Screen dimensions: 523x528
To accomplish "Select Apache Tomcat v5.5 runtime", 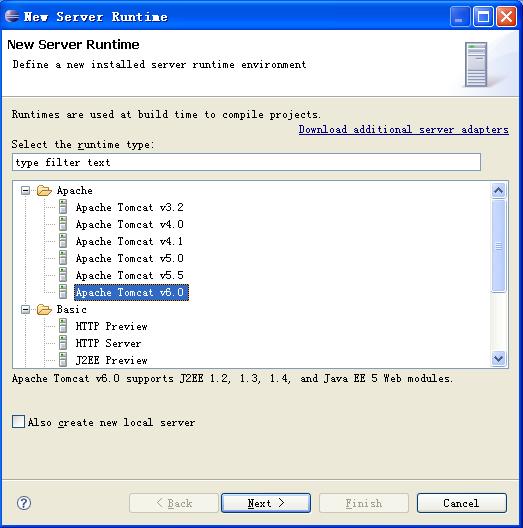I will [130, 275].
